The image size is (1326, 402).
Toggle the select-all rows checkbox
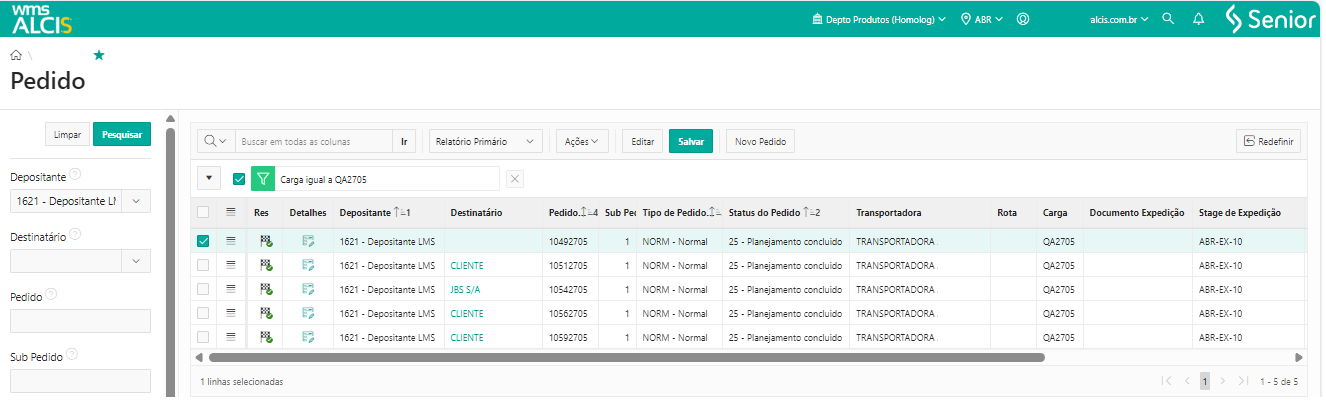[x=203, y=212]
